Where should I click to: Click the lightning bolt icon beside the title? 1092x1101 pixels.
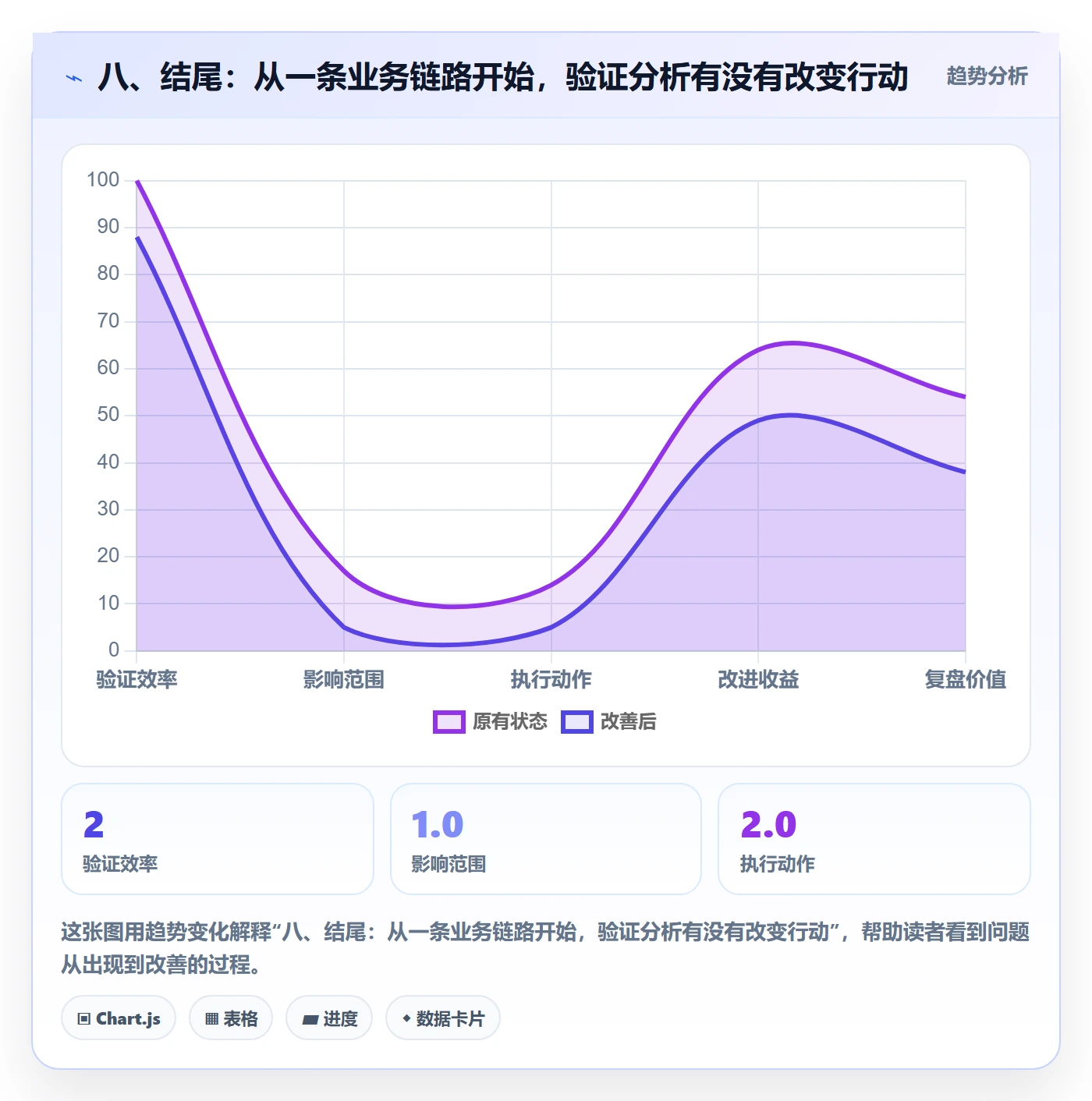pyautogui.click(x=74, y=78)
